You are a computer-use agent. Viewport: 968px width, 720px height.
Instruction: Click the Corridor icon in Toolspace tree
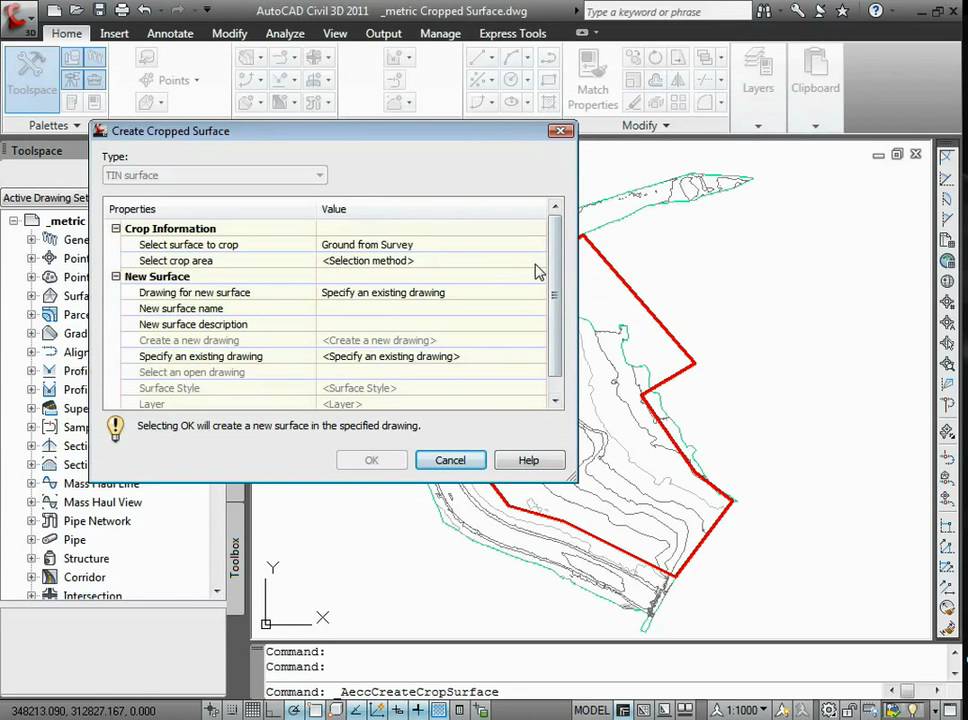pos(49,577)
